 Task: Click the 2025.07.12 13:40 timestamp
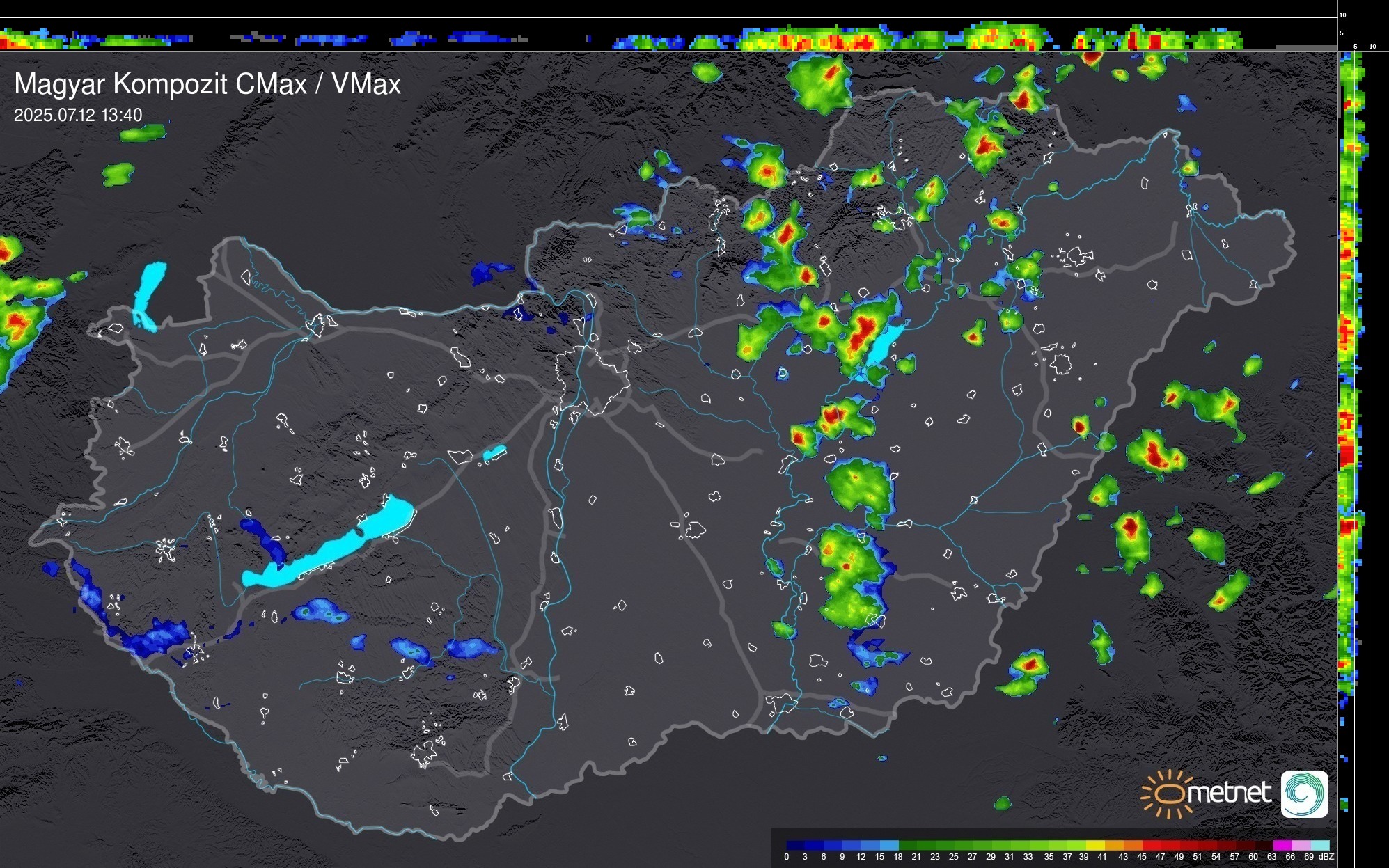point(78,115)
